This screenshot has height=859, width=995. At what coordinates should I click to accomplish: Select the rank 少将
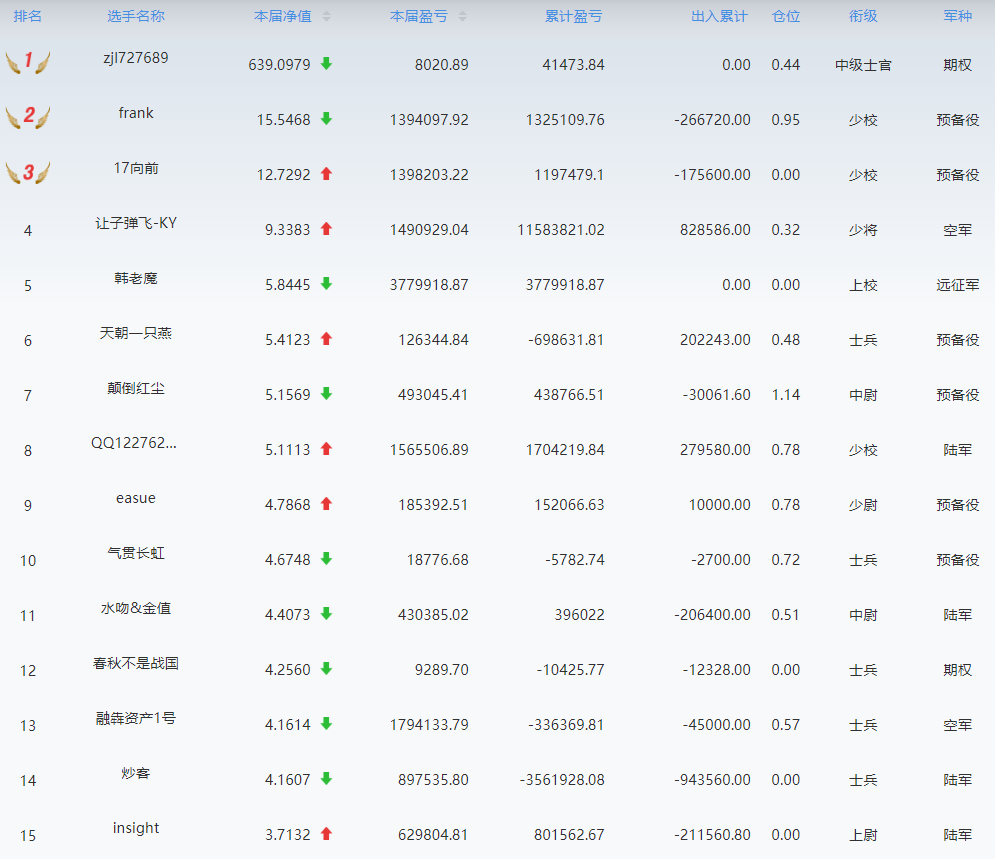863,230
